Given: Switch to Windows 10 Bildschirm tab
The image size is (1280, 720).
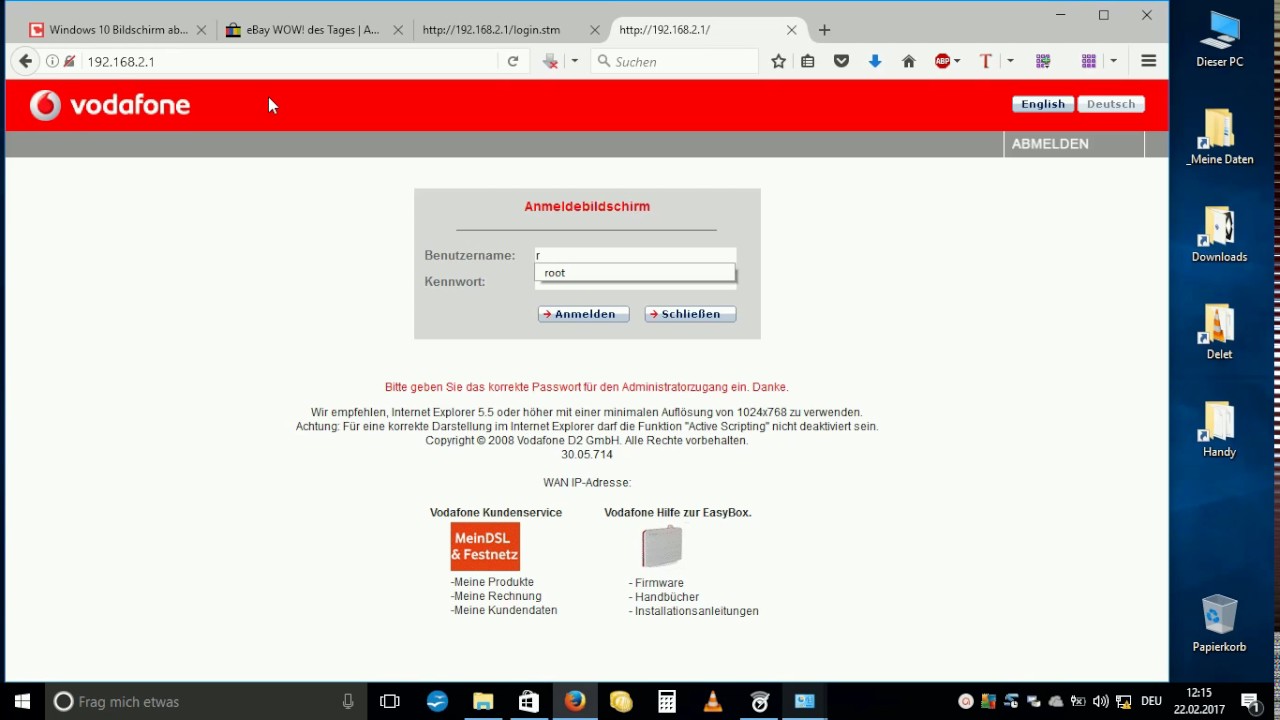Looking at the screenshot, I should pos(116,30).
